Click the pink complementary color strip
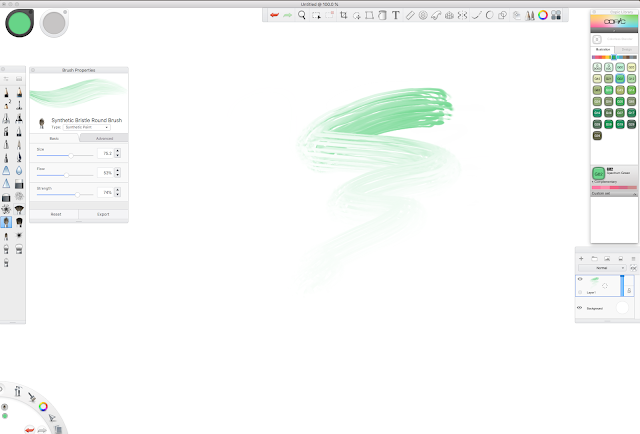 pos(614,187)
